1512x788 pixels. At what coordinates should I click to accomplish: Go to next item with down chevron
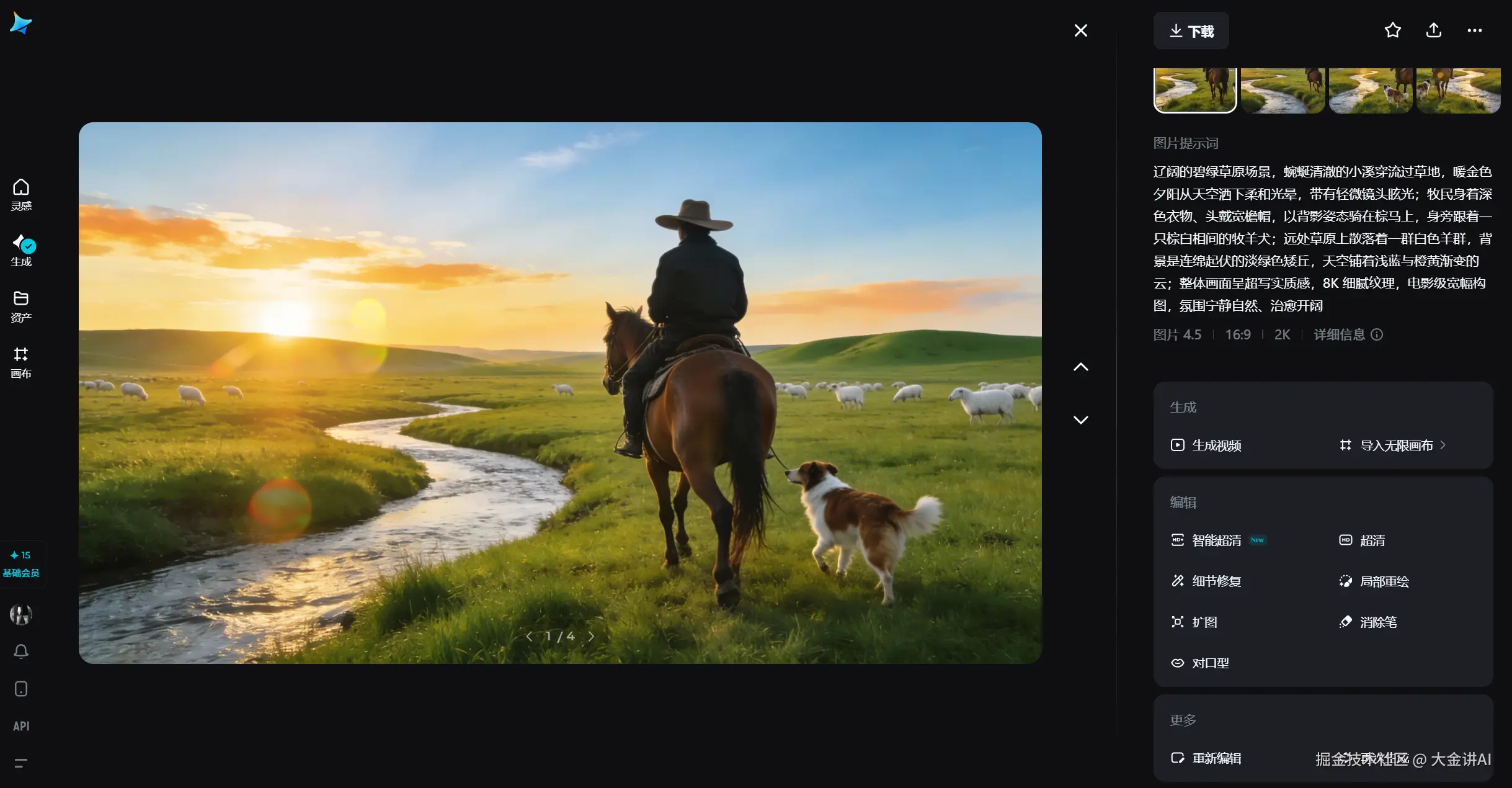(1080, 420)
